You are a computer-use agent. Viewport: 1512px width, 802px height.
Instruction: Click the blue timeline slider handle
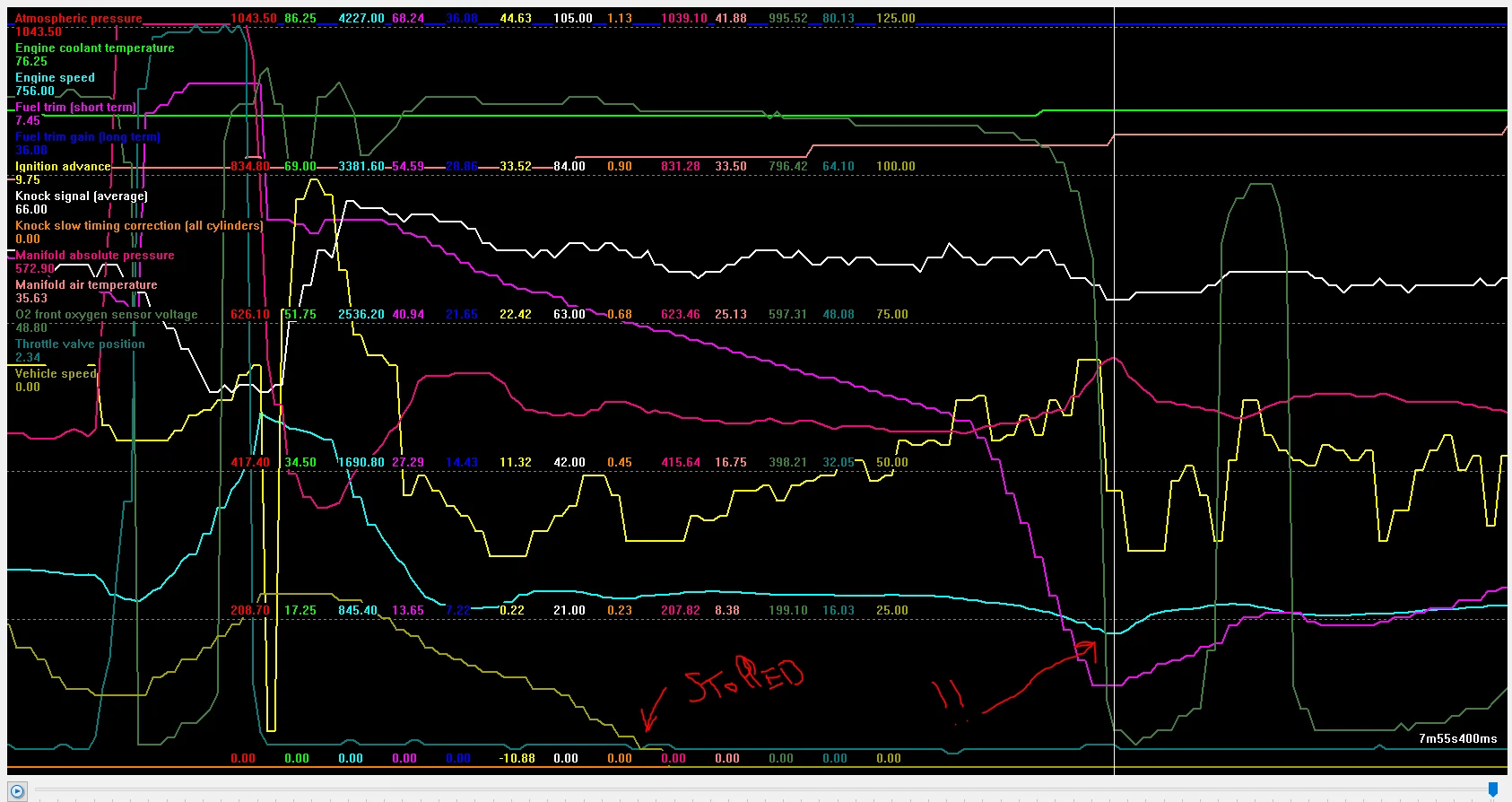(x=1492, y=789)
